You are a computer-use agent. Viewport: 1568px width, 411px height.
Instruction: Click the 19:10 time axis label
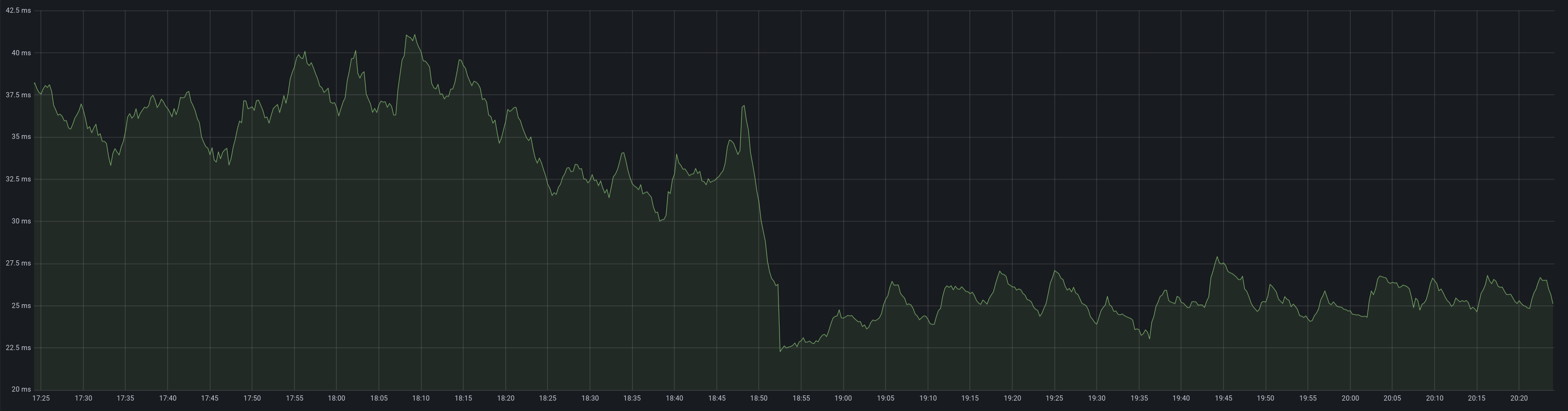coord(928,398)
